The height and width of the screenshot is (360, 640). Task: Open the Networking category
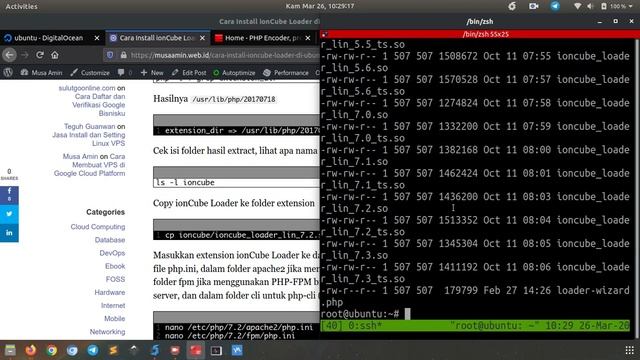pyautogui.click(x=107, y=331)
